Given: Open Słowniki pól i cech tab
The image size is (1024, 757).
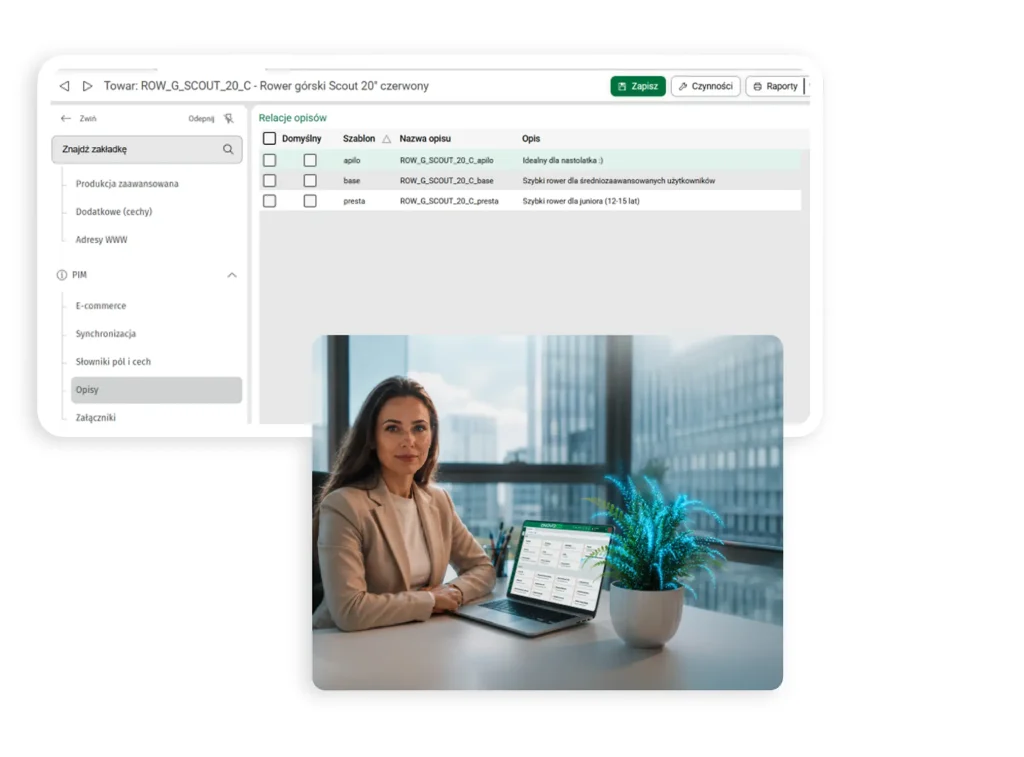Looking at the screenshot, I should coord(113,362).
